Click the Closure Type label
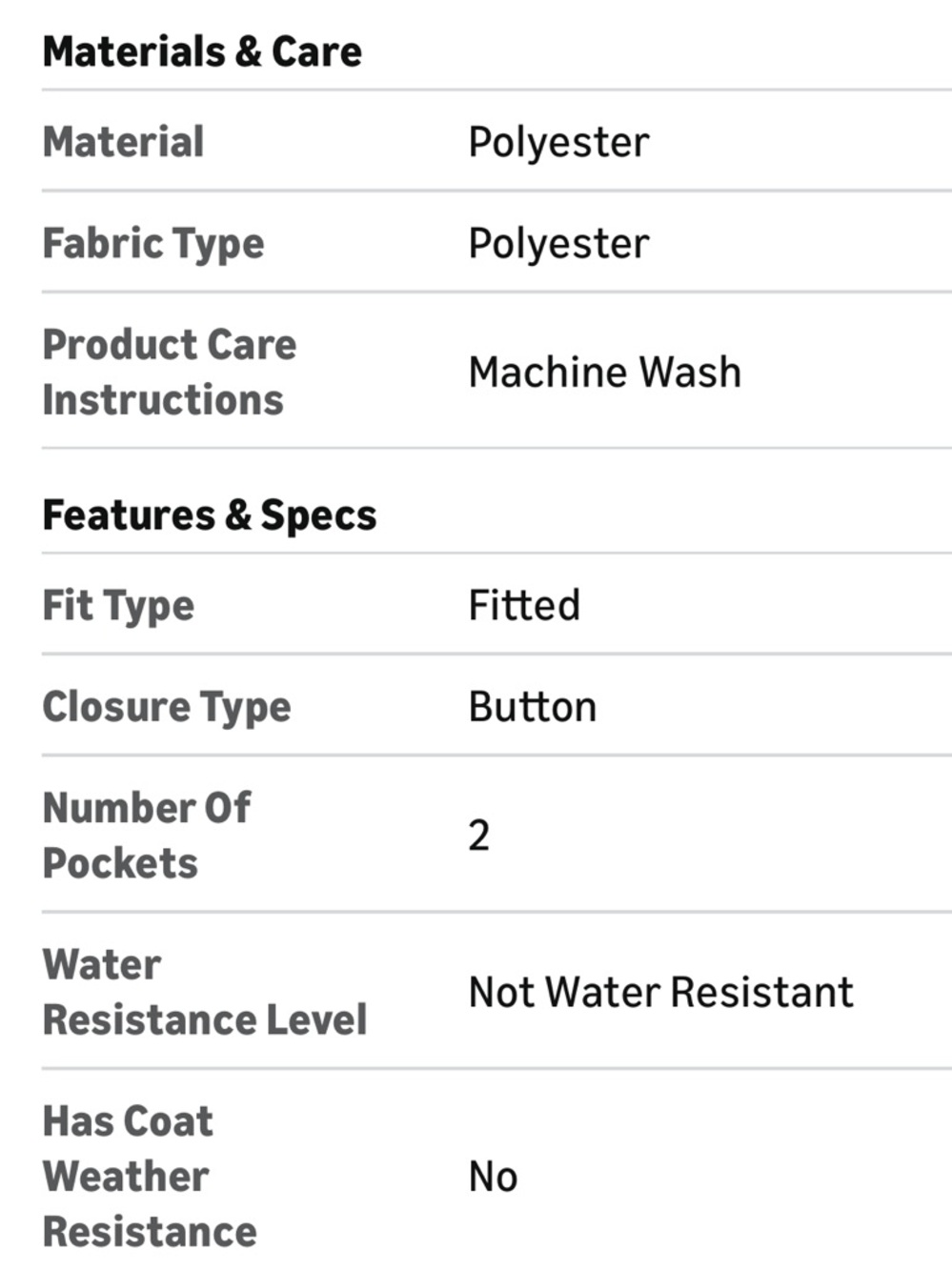 click(x=167, y=707)
